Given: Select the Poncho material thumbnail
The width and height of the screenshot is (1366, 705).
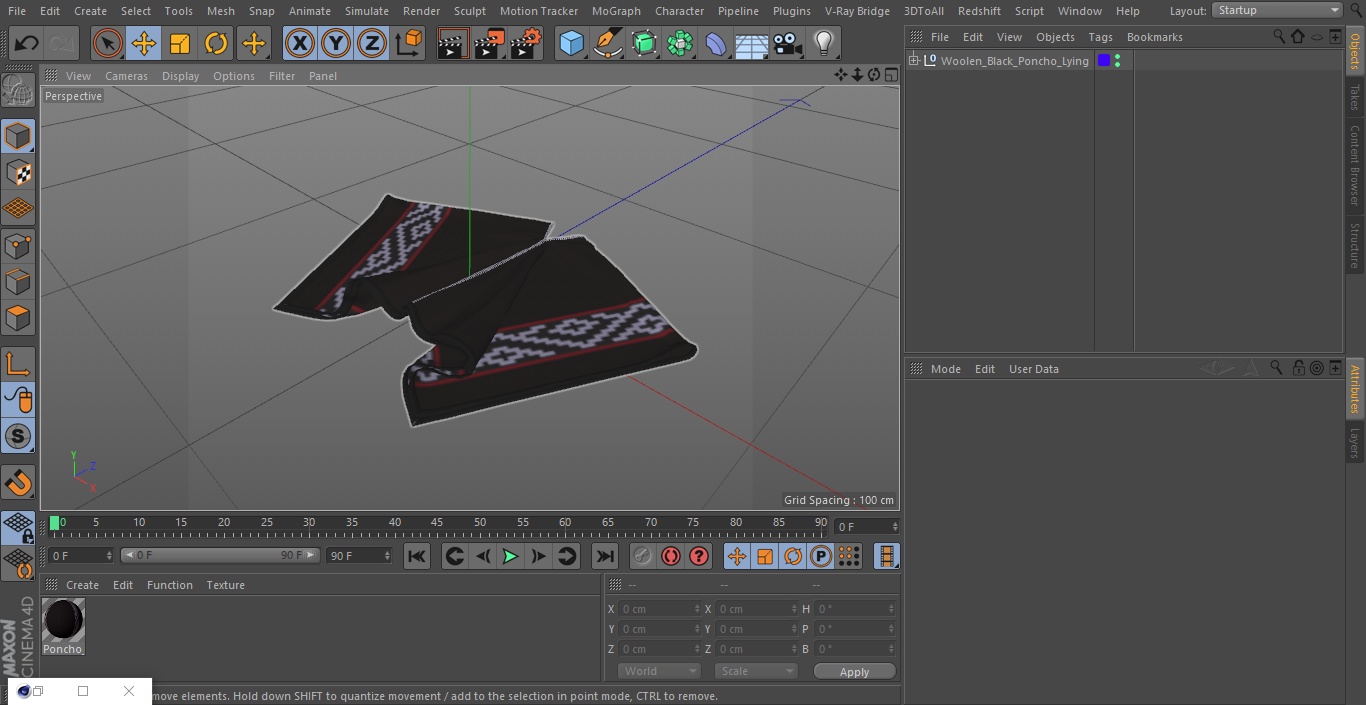Looking at the screenshot, I should click(x=63, y=621).
